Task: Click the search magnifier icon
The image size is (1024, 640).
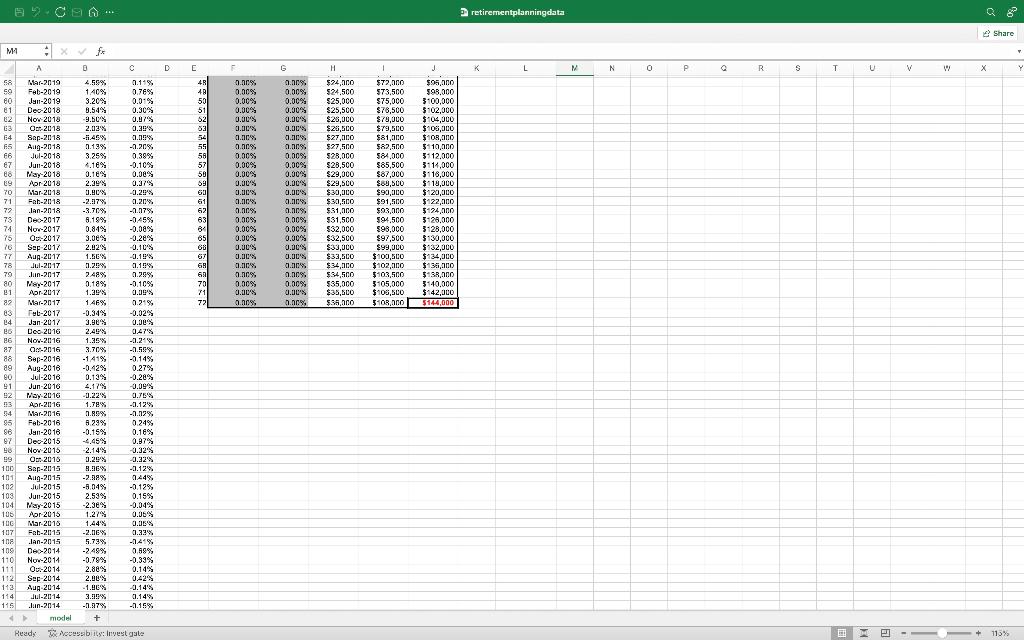Action: pos(991,12)
